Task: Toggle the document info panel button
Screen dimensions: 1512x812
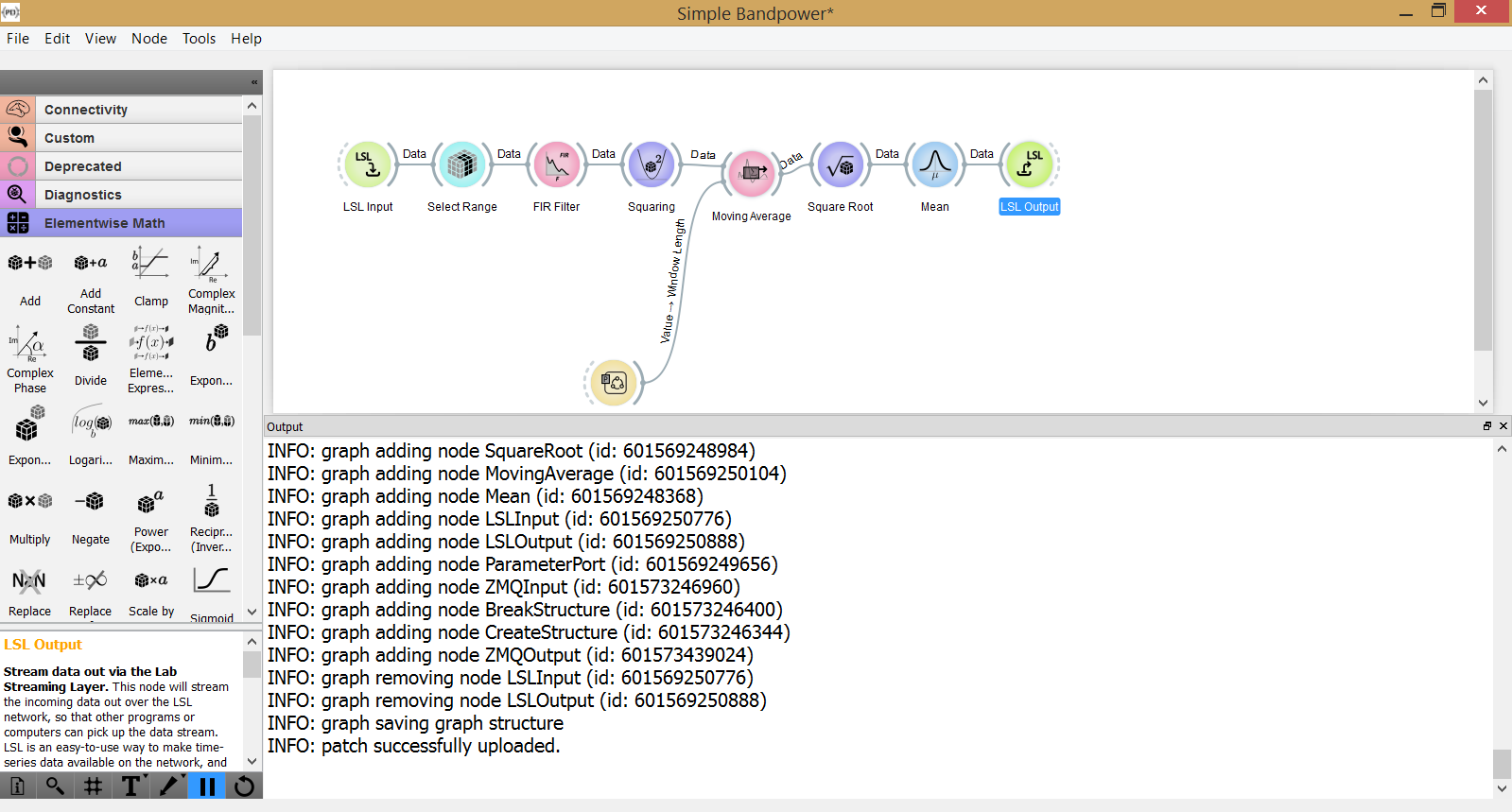Action: coord(18,786)
